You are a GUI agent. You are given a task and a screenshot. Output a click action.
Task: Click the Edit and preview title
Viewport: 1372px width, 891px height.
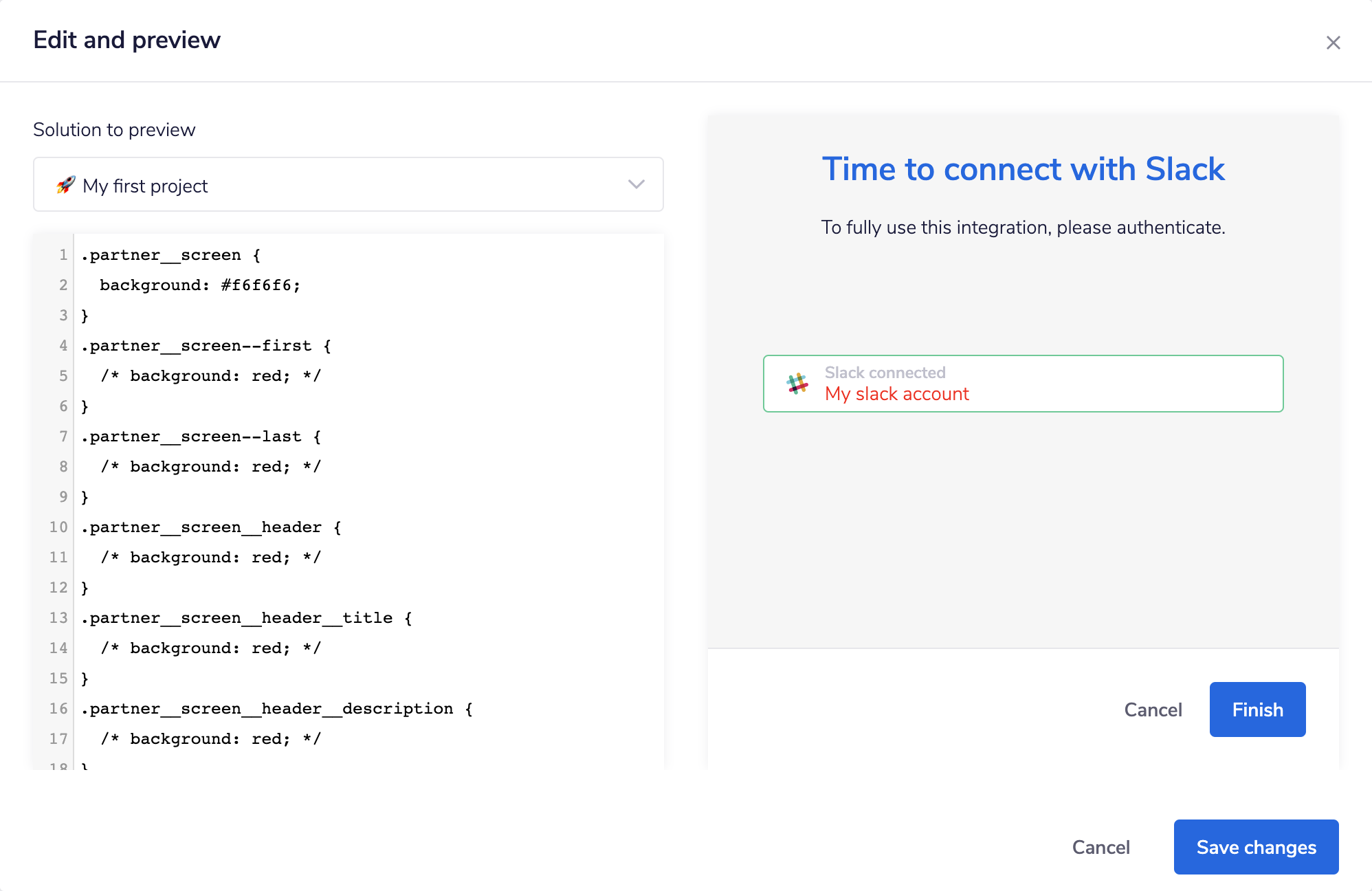pos(126,40)
